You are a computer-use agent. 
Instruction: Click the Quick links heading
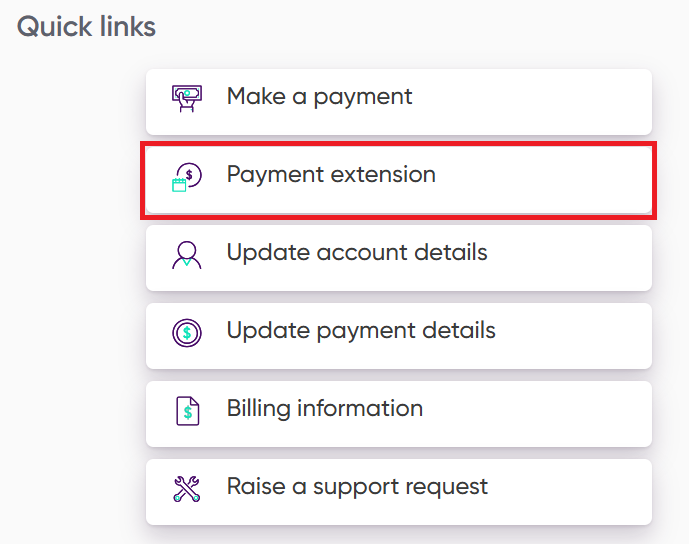[87, 27]
